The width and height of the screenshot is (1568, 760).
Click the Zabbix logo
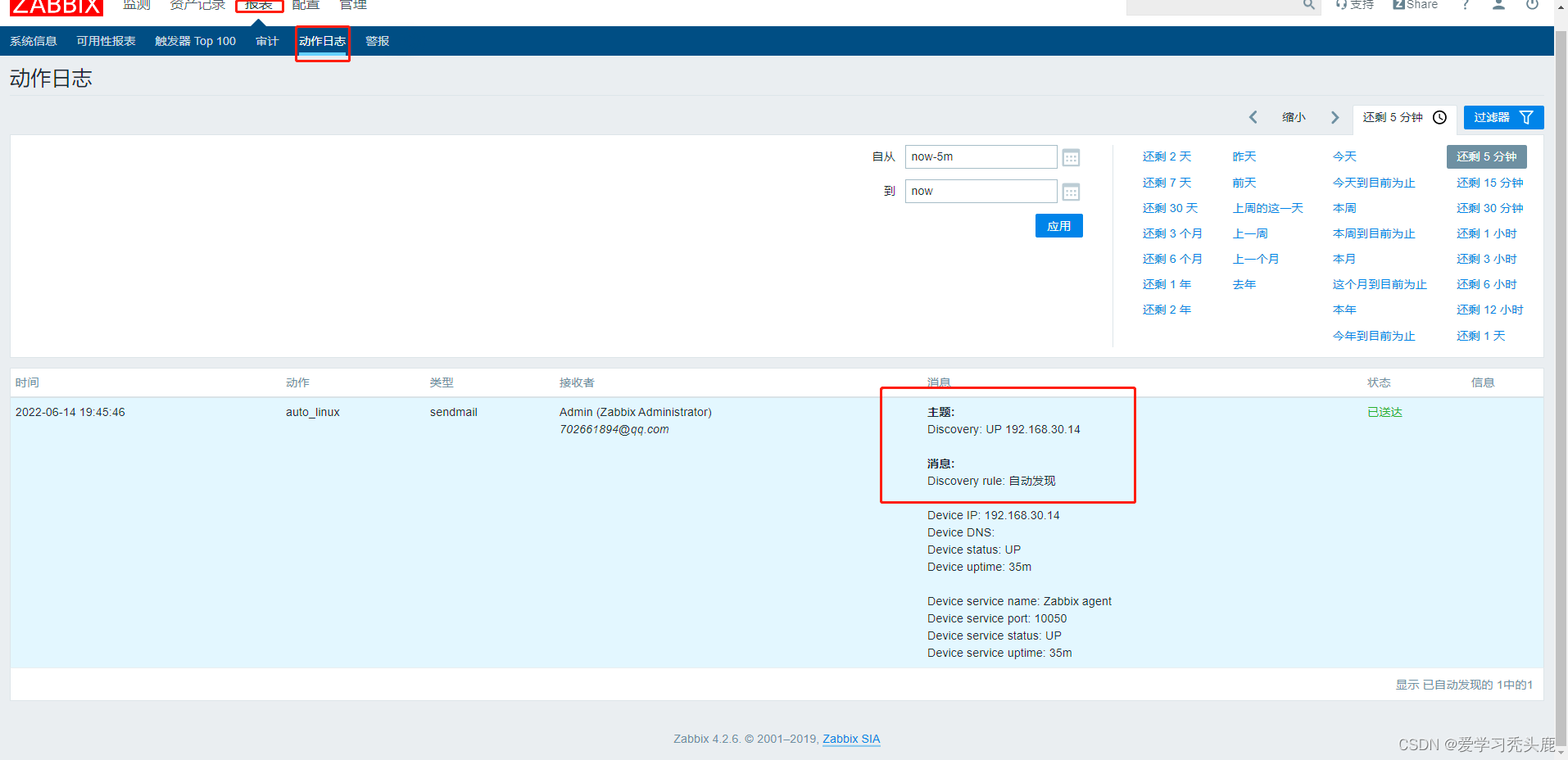pos(57,7)
